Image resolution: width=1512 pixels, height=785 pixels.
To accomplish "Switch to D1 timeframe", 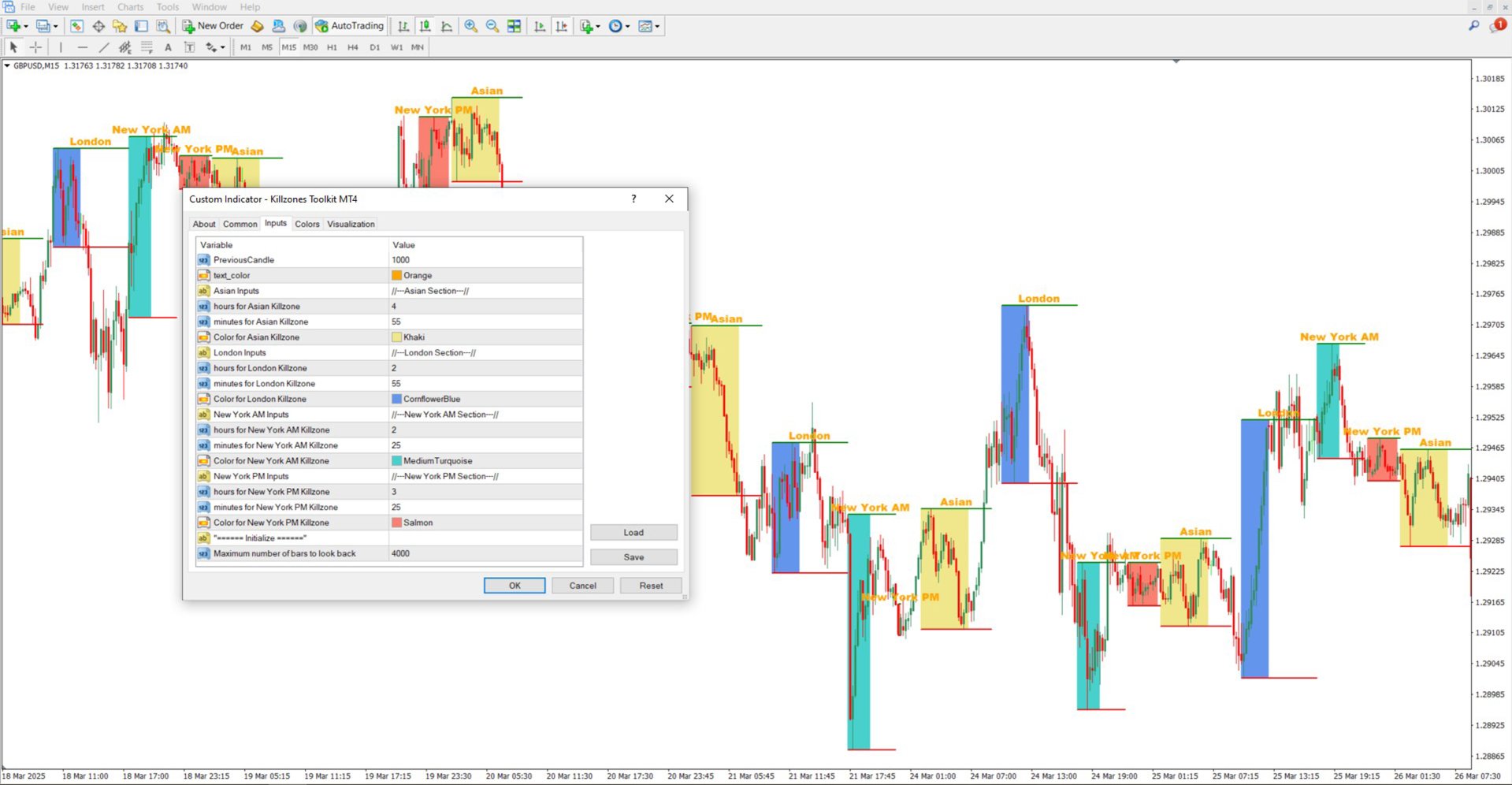I will [x=374, y=47].
